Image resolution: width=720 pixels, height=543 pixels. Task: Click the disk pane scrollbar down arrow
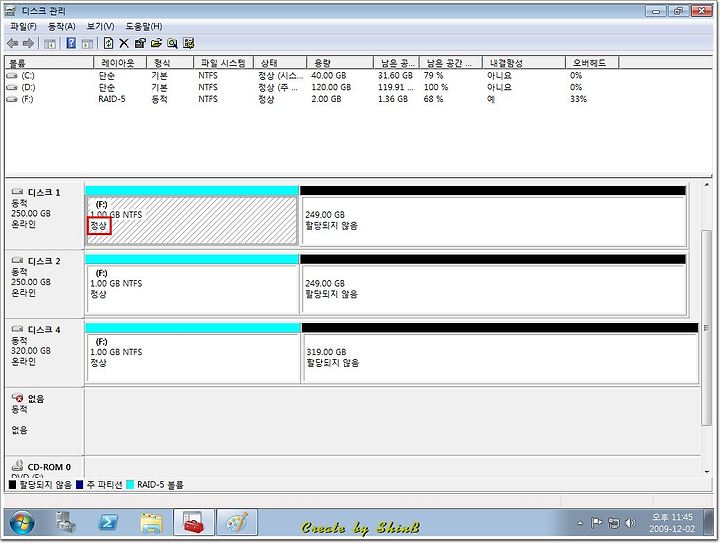[706, 472]
